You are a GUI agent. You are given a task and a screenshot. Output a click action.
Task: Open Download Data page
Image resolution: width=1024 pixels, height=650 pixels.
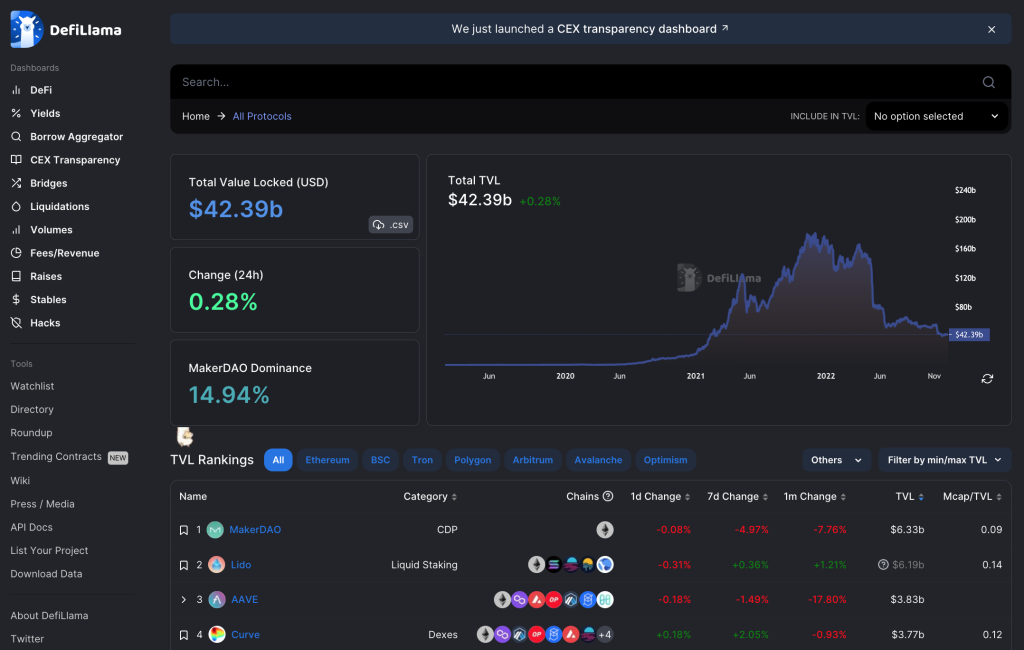46,574
